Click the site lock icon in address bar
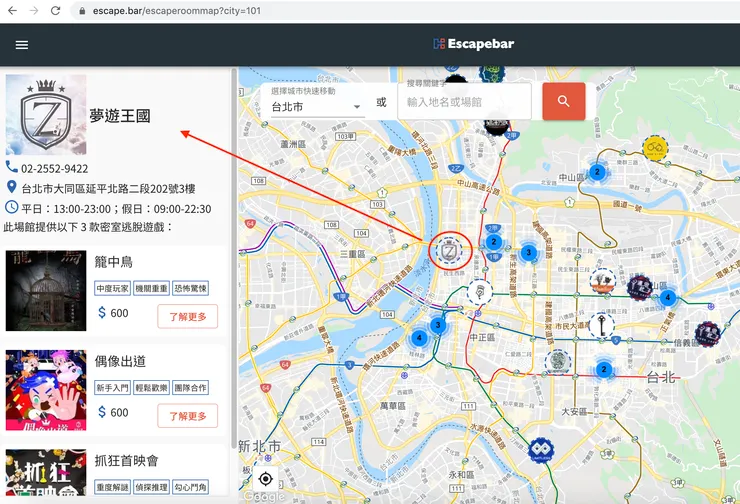The height and width of the screenshot is (504, 740). (x=82, y=11)
